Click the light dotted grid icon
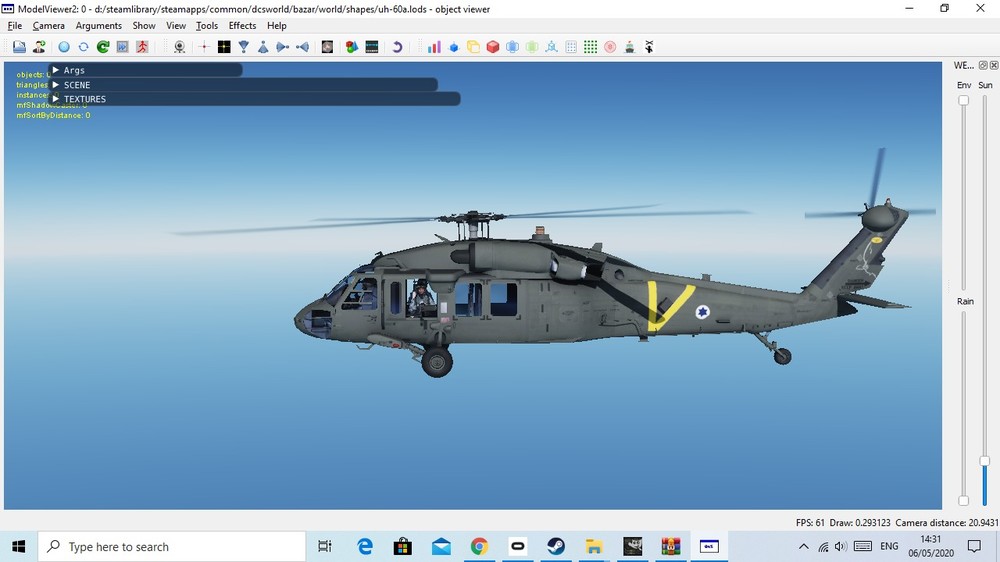 click(x=571, y=47)
